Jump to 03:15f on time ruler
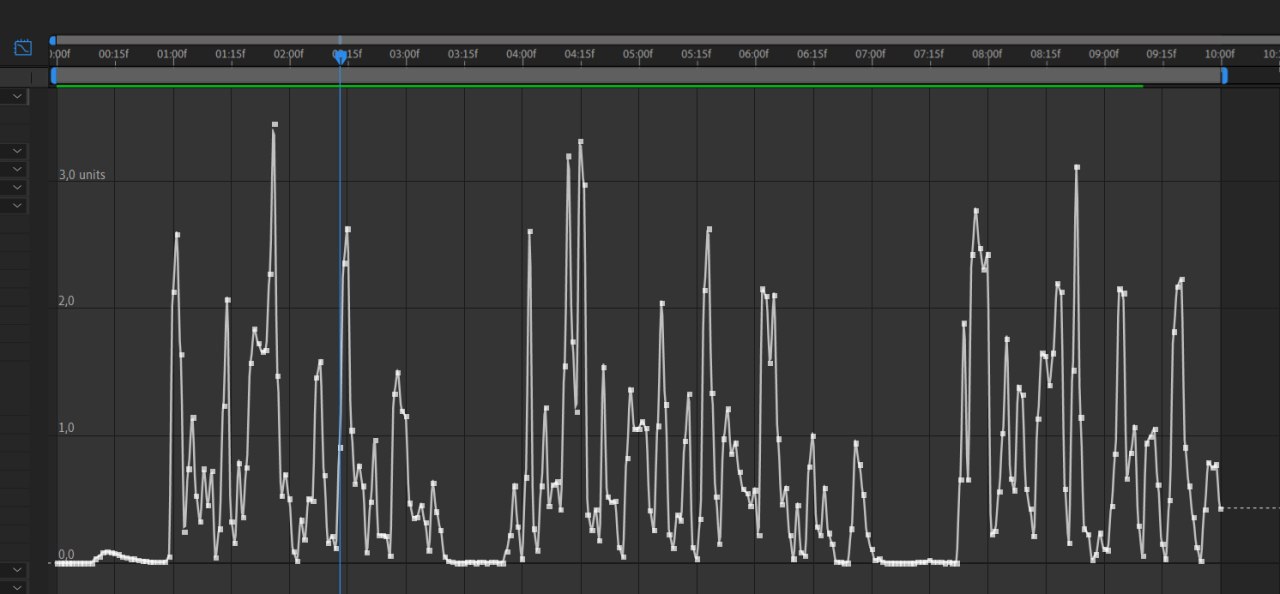This screenshot has width=1280, height=594. point(463,54)
